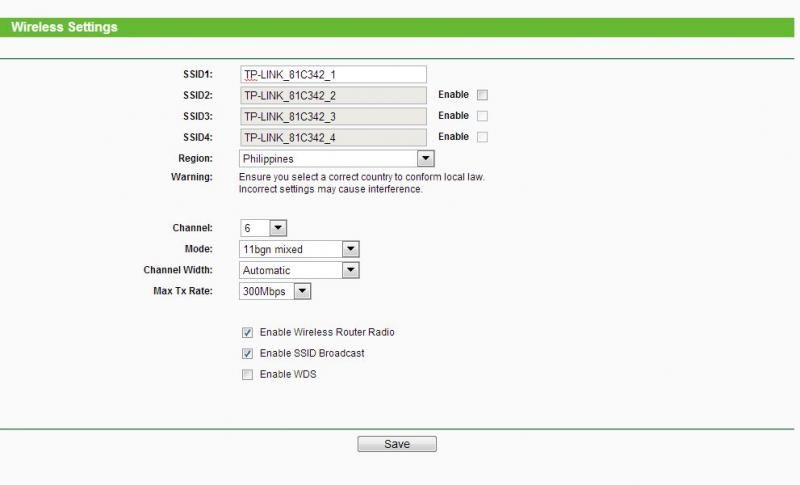
Task: Enable the SSID2 checkbox
Action: 482,95
